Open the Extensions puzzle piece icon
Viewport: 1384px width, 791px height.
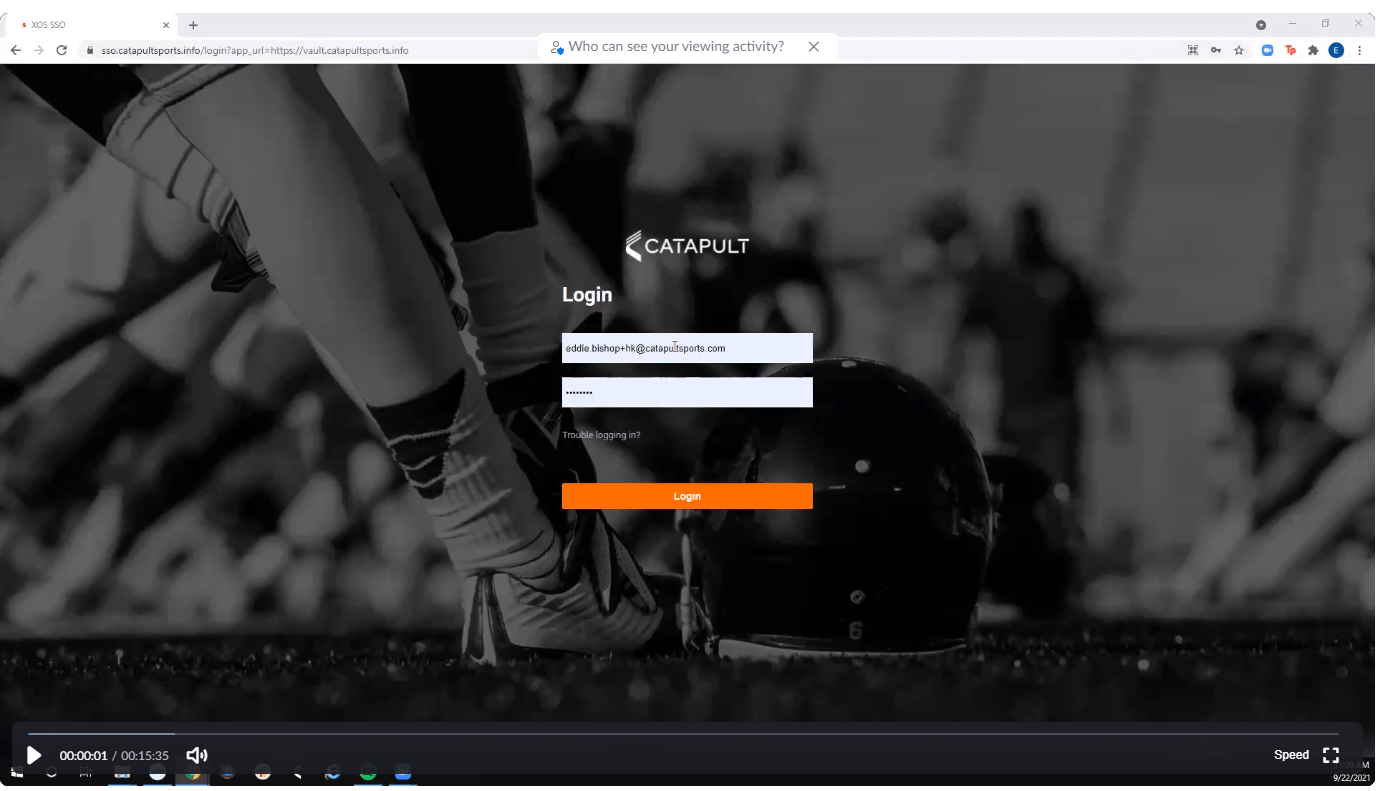(1313, 49)
